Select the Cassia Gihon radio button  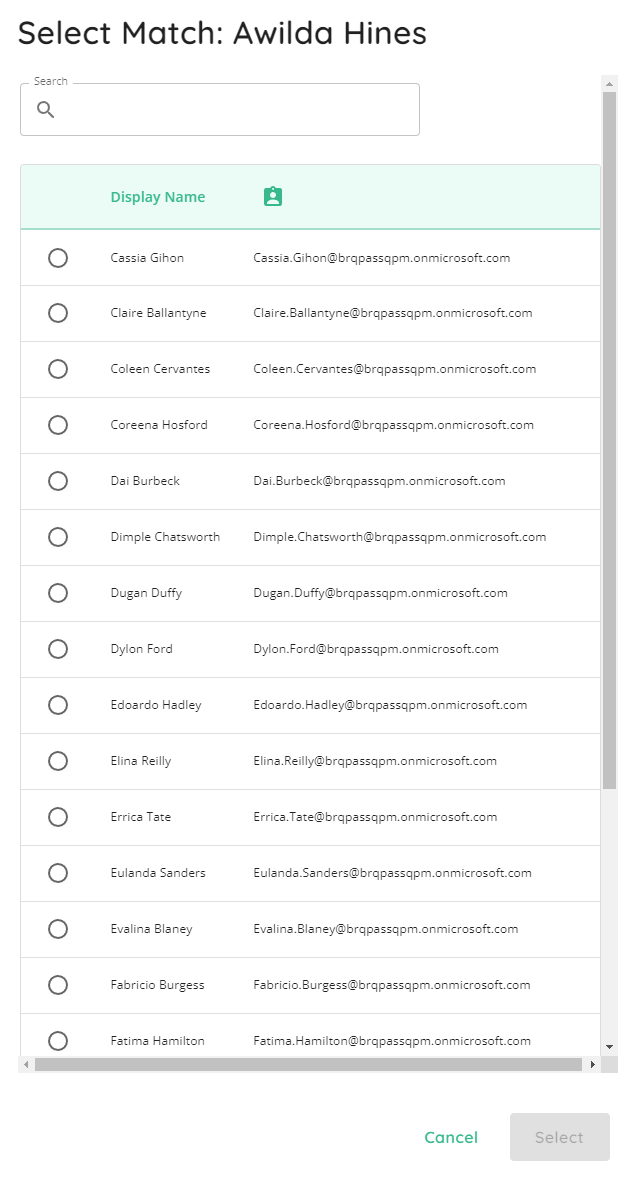coord(58,258)
